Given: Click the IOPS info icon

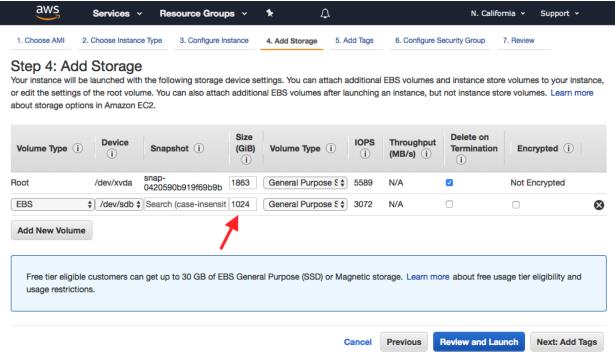Looking at the screenshot, I should tap(365, 154).
